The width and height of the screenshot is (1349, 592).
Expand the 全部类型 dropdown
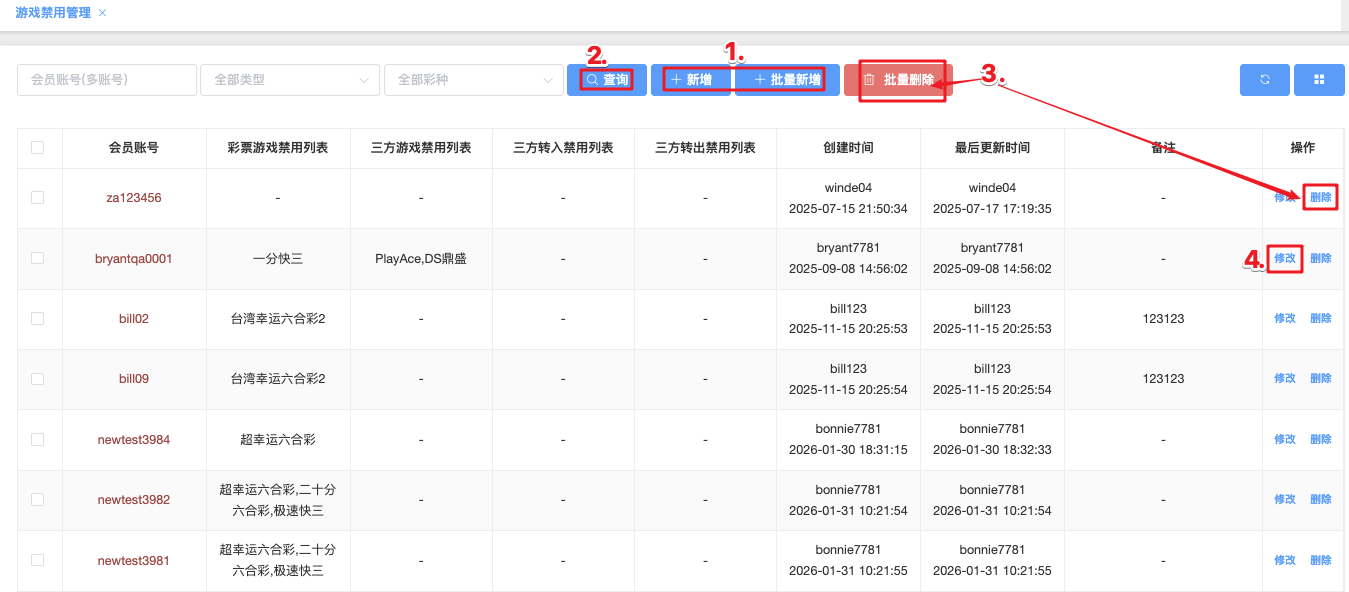[x=289, y=80]
